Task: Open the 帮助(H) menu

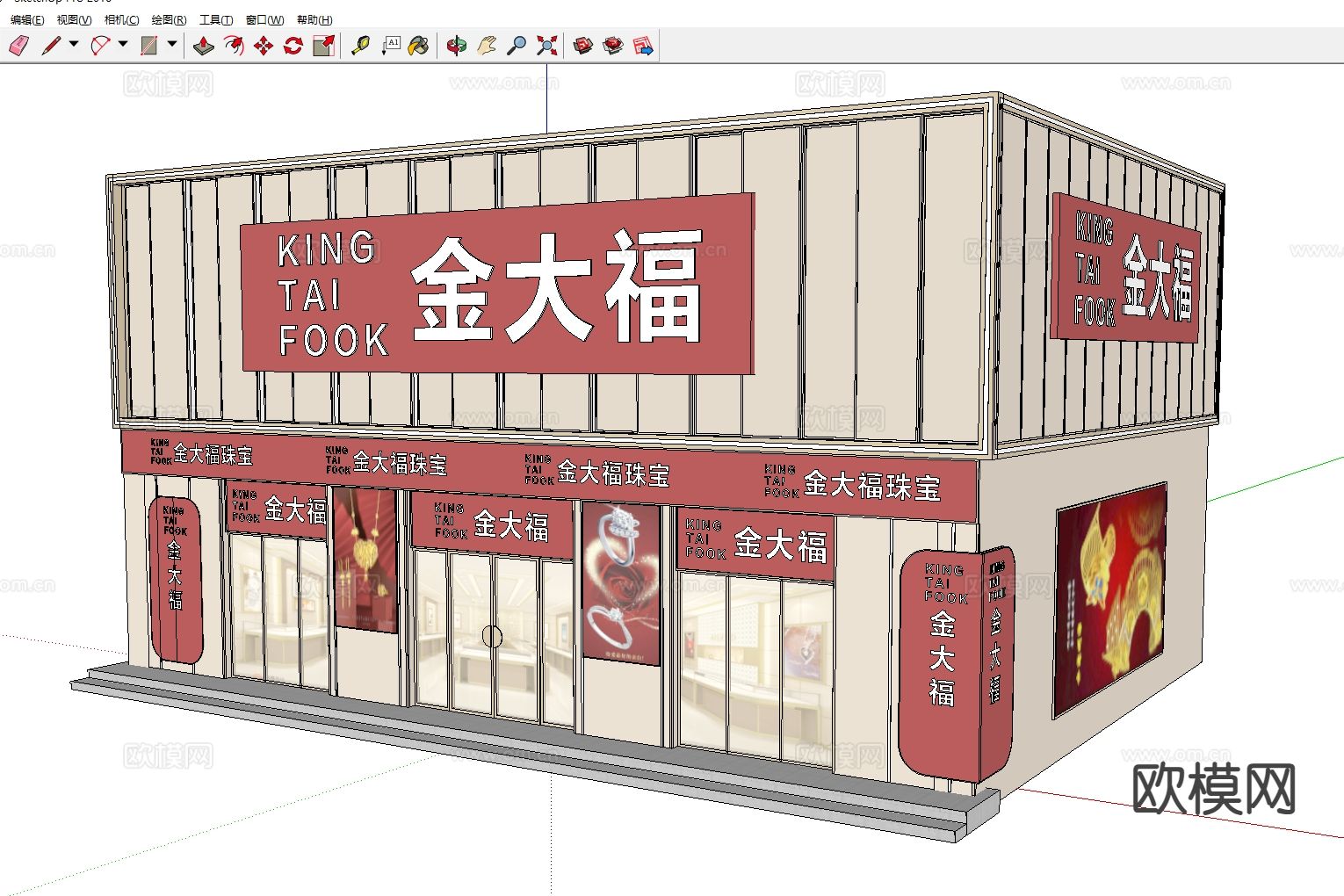Action: (x=314, y=19)
